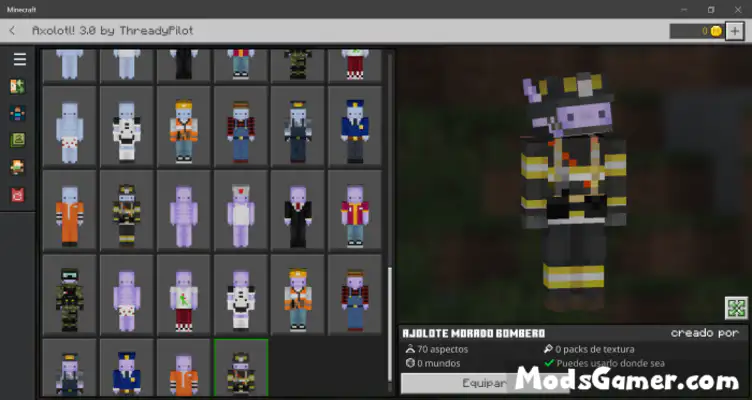Maximize the Minecraft window
This screenshot has height=400, width=752.
click(711, 10)
